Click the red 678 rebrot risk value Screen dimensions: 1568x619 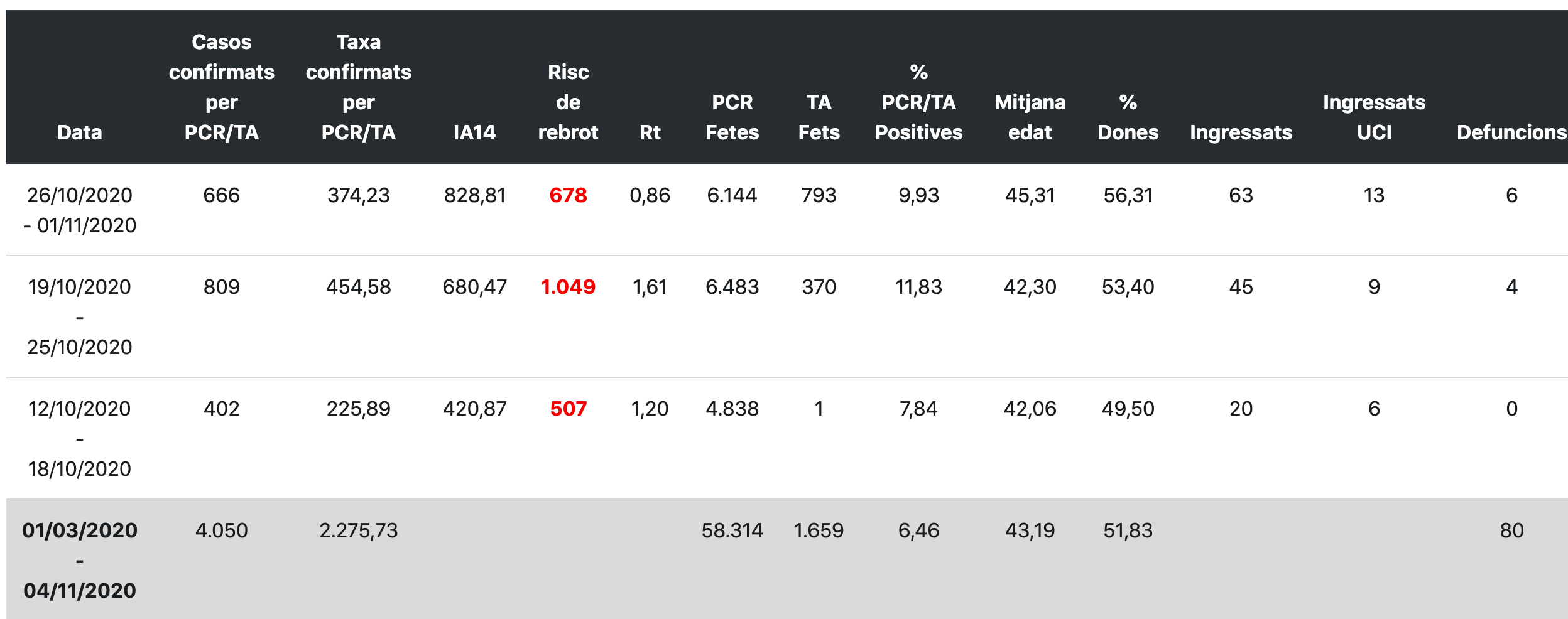568,195
